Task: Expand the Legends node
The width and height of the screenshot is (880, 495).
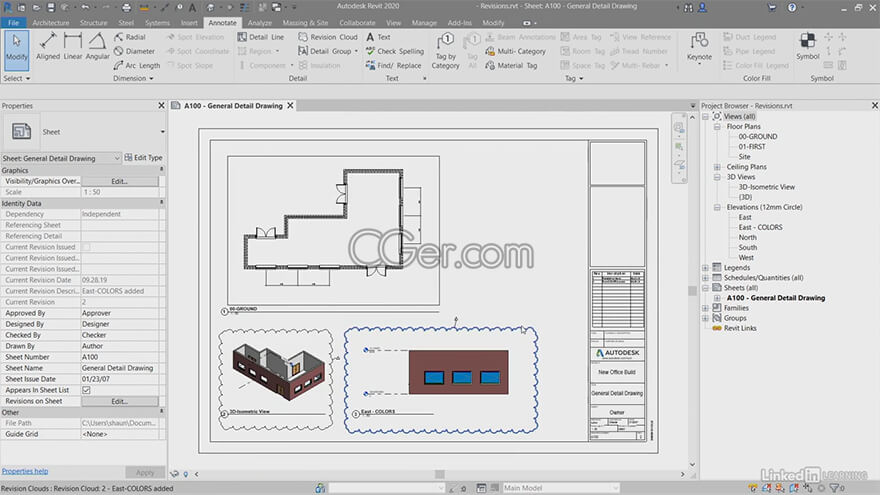Action: point(705,268)
